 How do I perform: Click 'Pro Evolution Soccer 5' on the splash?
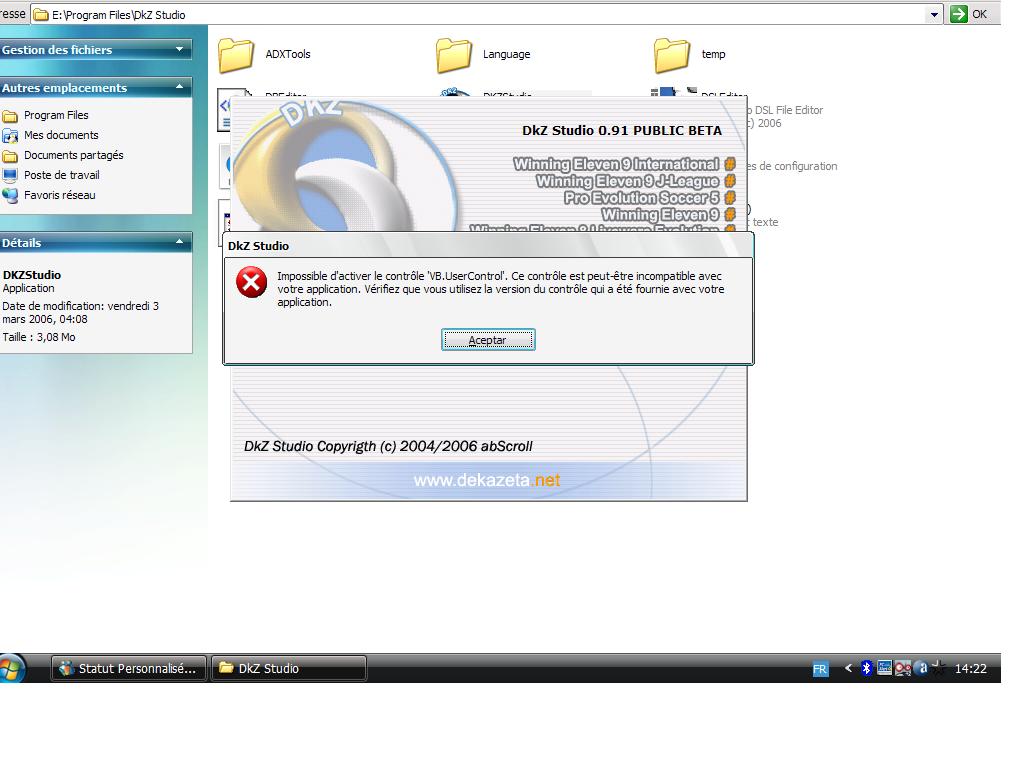[641, 197]
